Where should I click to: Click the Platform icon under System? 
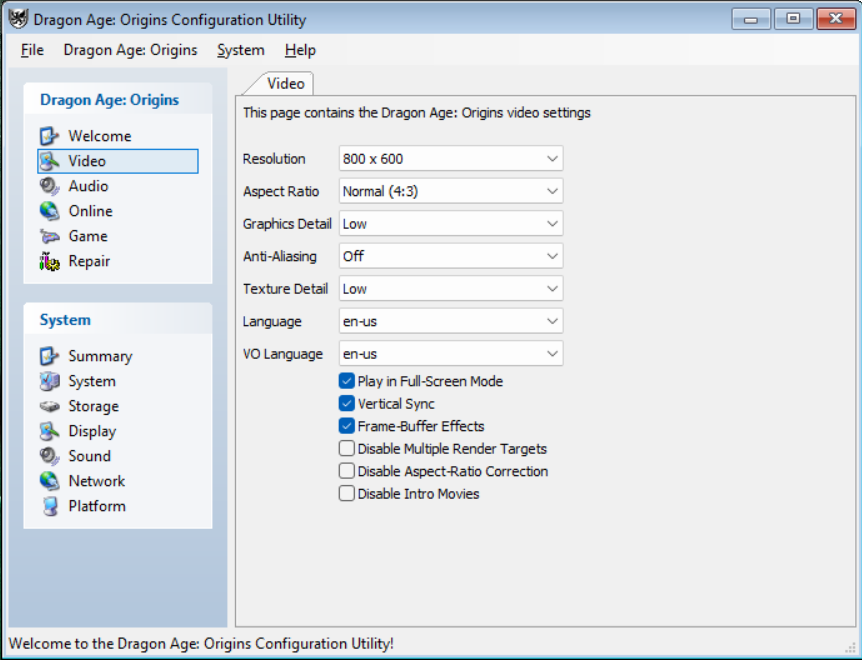point(50,506)
